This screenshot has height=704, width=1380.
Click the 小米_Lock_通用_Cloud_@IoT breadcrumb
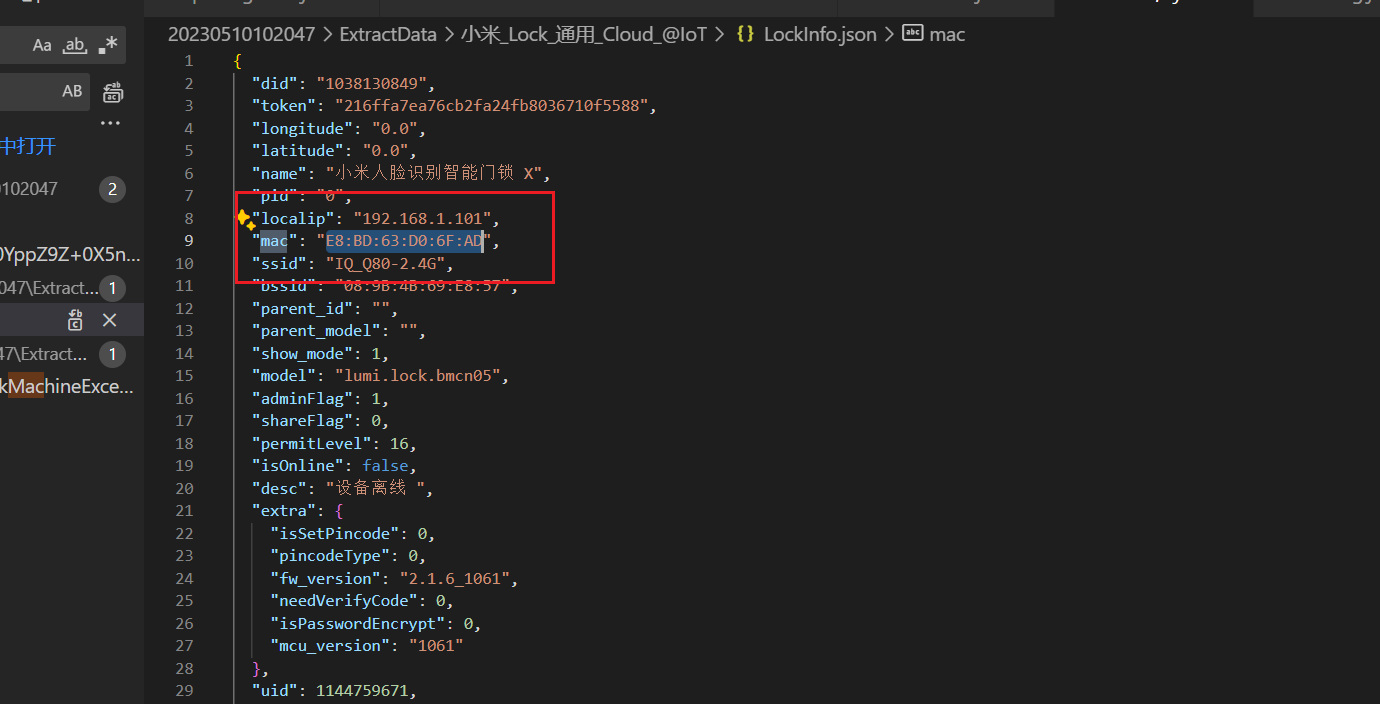[583, 34]
